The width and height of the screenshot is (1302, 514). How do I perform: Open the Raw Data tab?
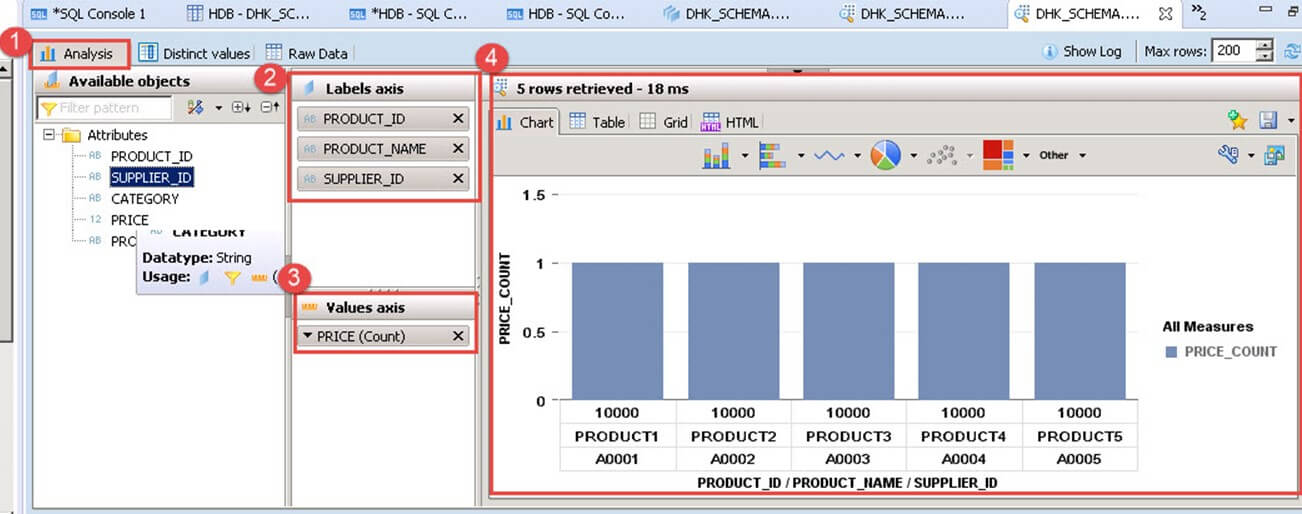click(307, 53)
